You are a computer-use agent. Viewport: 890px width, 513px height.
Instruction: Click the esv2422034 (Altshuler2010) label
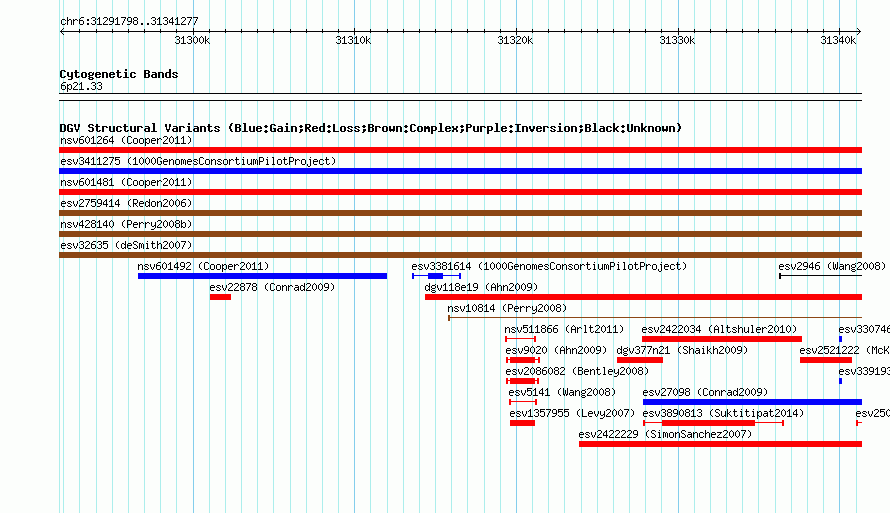(719, 329)
